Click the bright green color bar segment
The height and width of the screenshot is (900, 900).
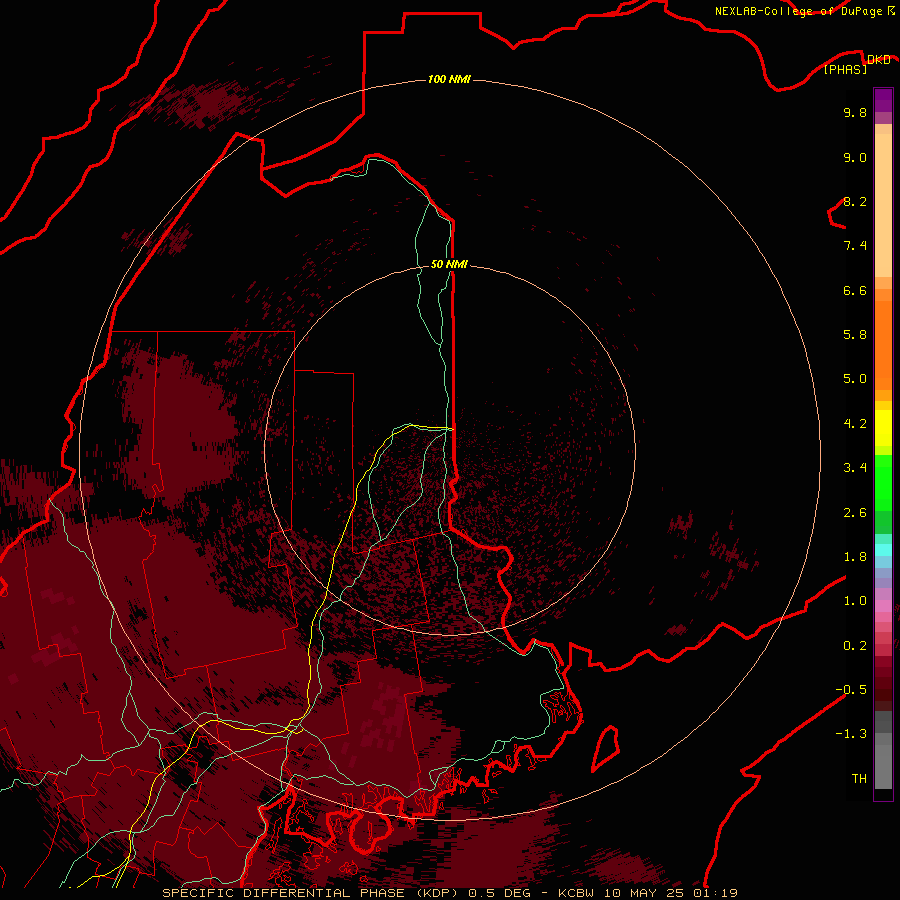point(883,482)
